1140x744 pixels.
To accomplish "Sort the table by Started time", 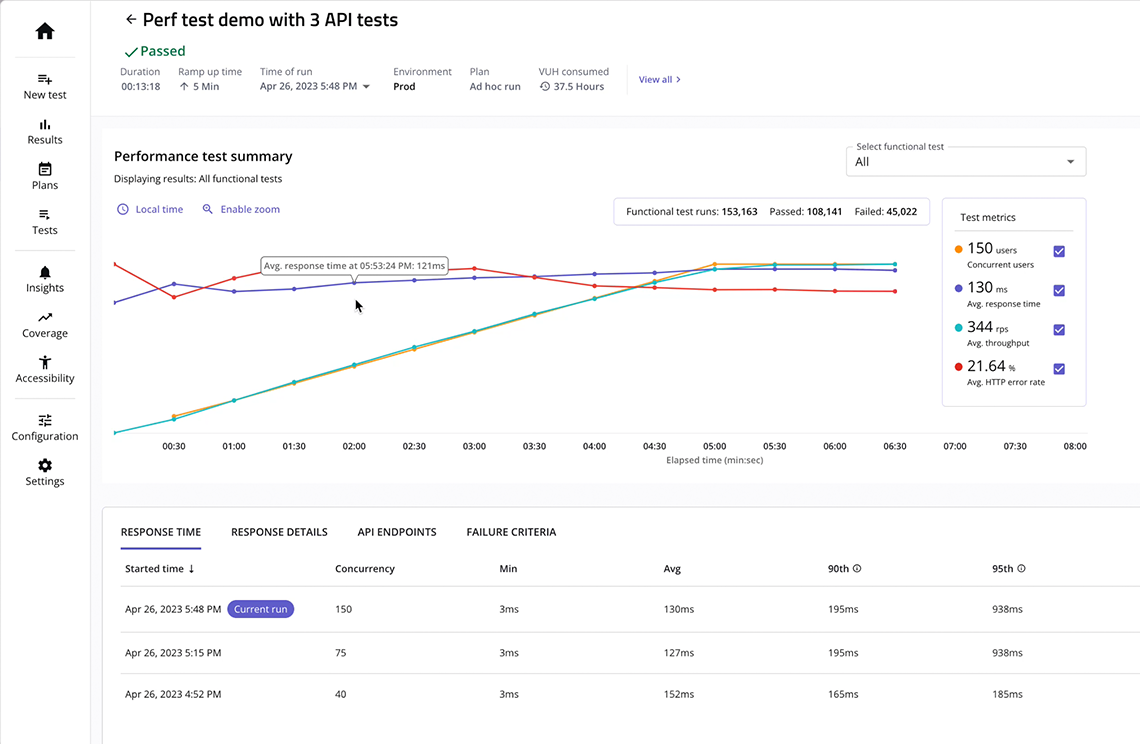I will coord(157,568).
